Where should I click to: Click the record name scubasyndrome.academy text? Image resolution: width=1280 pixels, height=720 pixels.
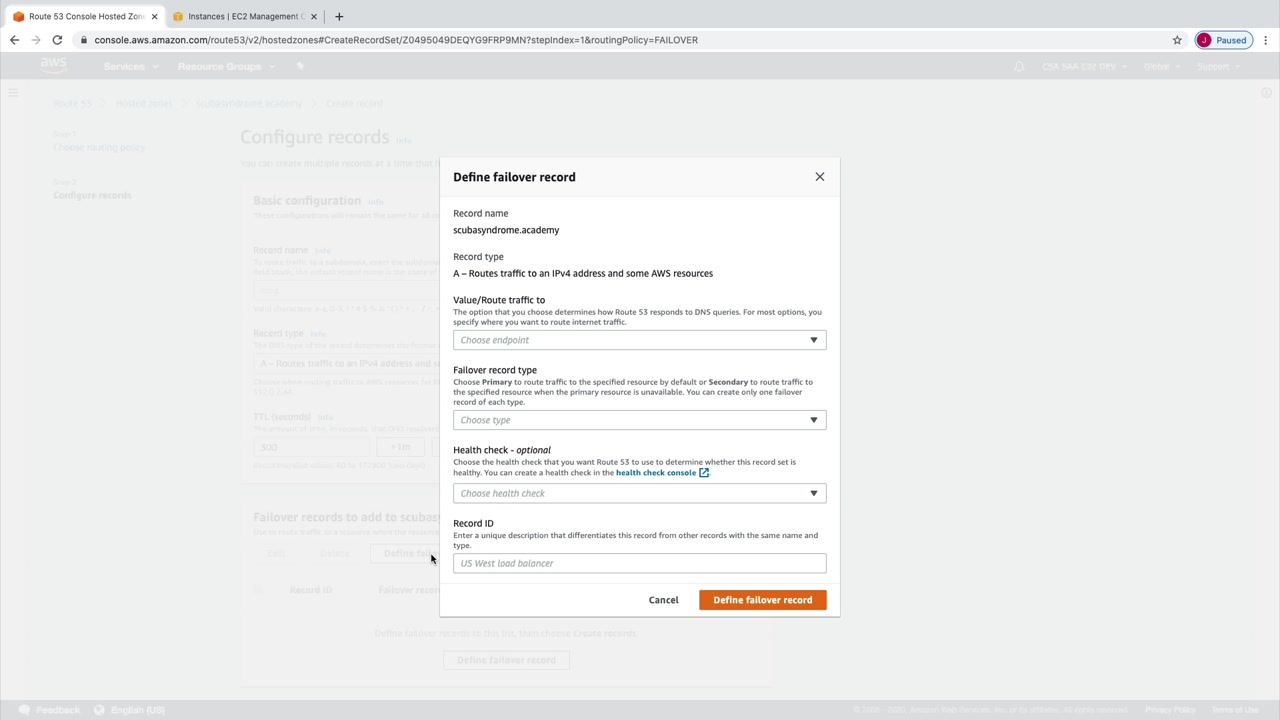(x=506, y=230)
